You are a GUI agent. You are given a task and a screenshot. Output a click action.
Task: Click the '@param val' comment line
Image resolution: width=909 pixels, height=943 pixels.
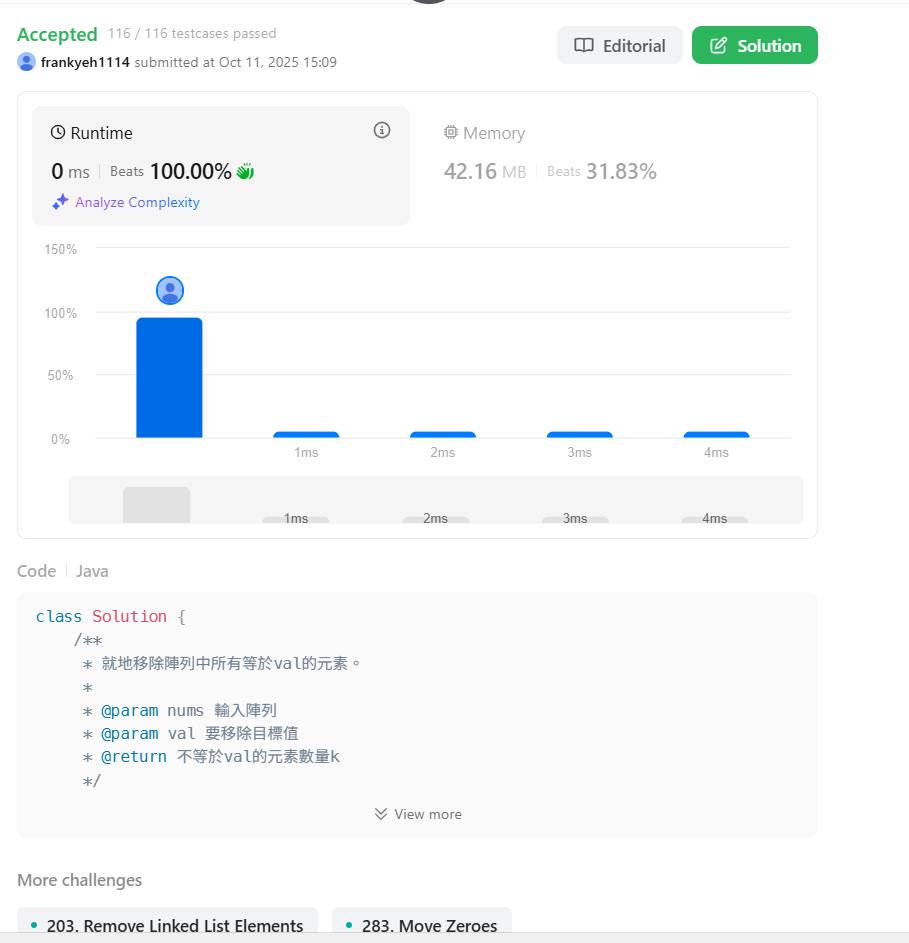coord(190,734)
